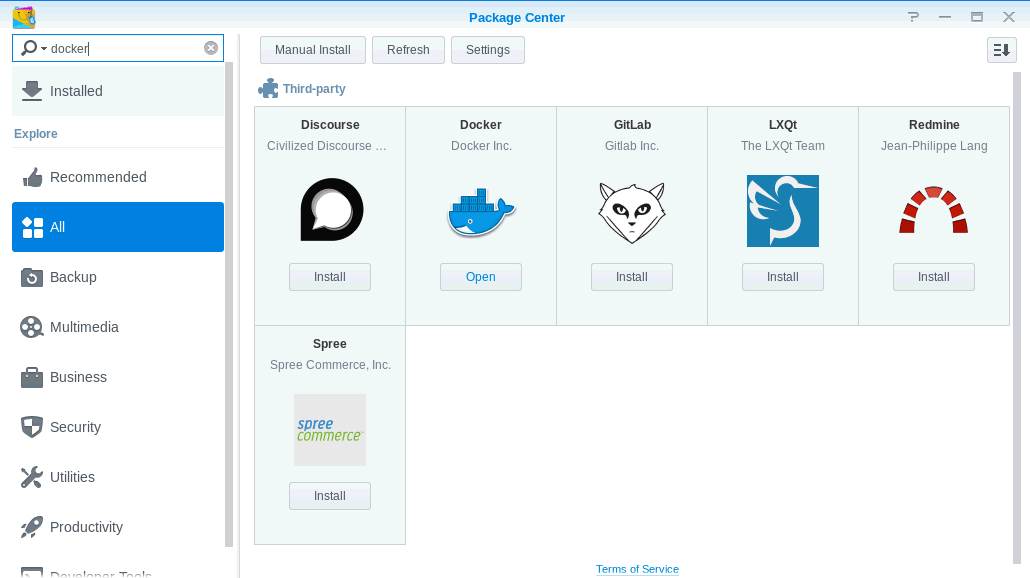Click the GitLab fox logo
The height and width of the screenshot is (578, 1030).
pyautogui.click(x=631, y=211)
